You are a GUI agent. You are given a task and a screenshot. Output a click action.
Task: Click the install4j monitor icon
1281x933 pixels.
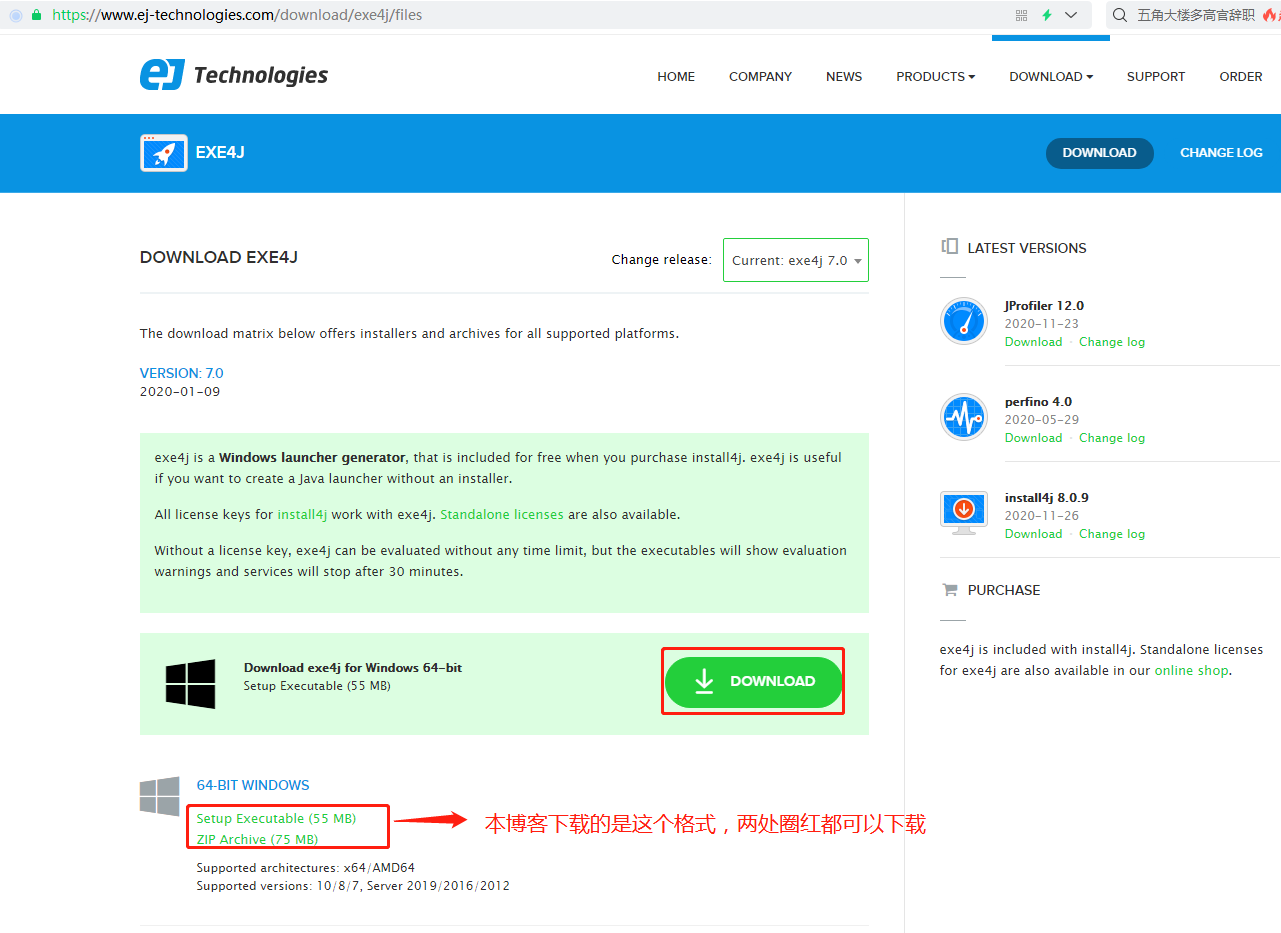coord(964,513)
